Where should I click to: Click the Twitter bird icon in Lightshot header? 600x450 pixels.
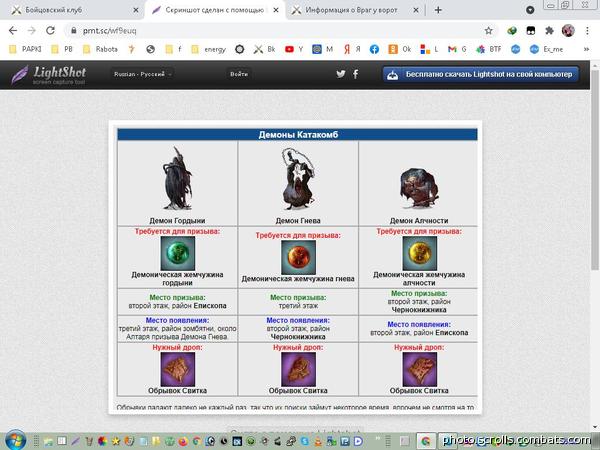[x=341, y=74]
